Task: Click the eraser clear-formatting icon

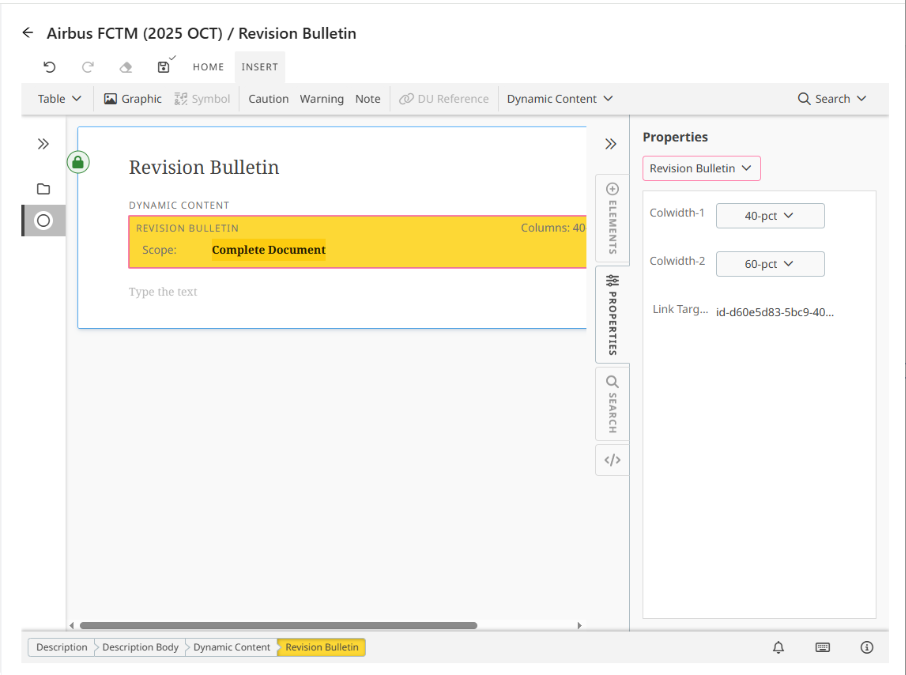Action: [125, 67]
